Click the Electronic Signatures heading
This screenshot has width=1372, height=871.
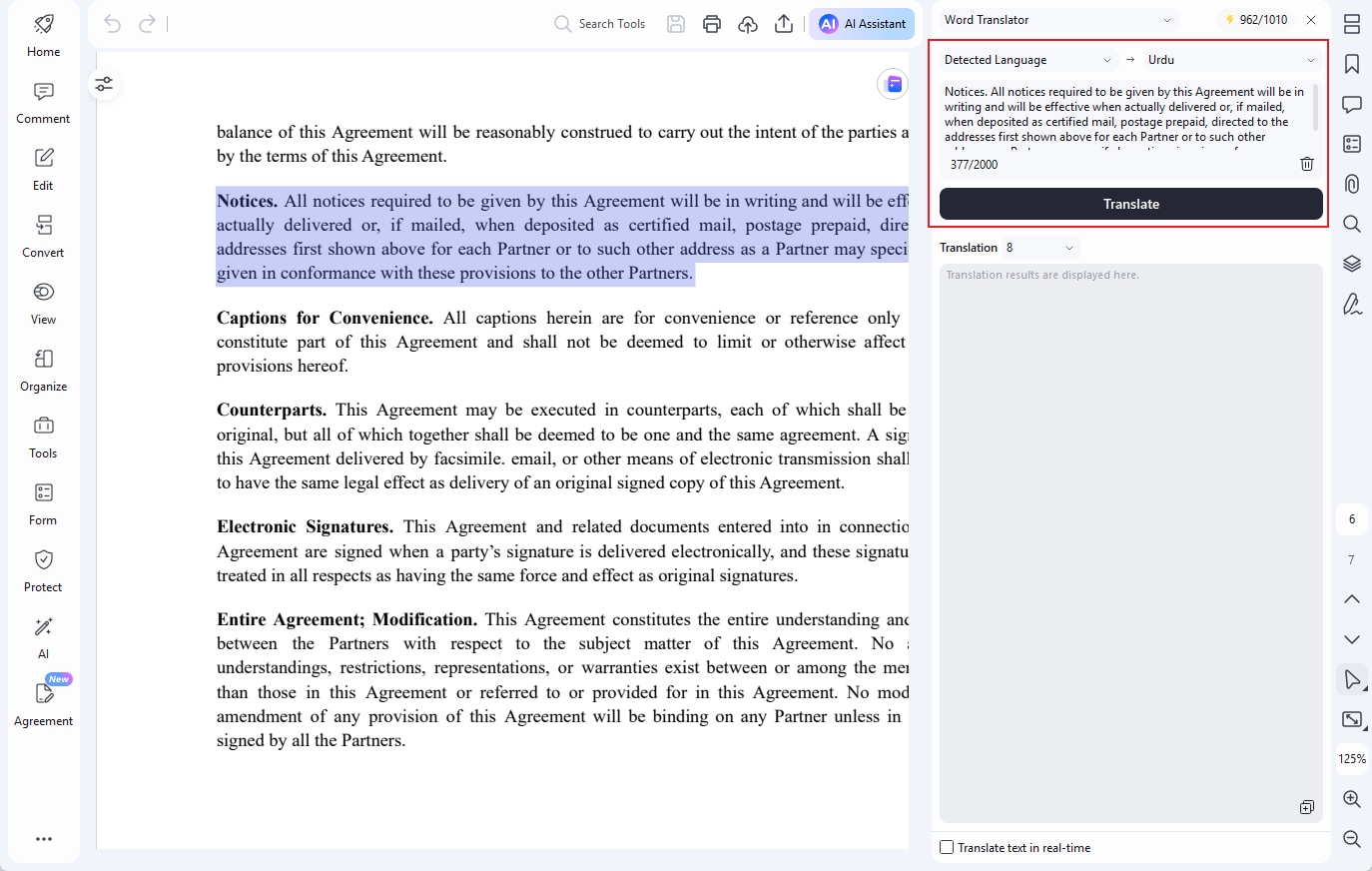(x=305, y=526)
